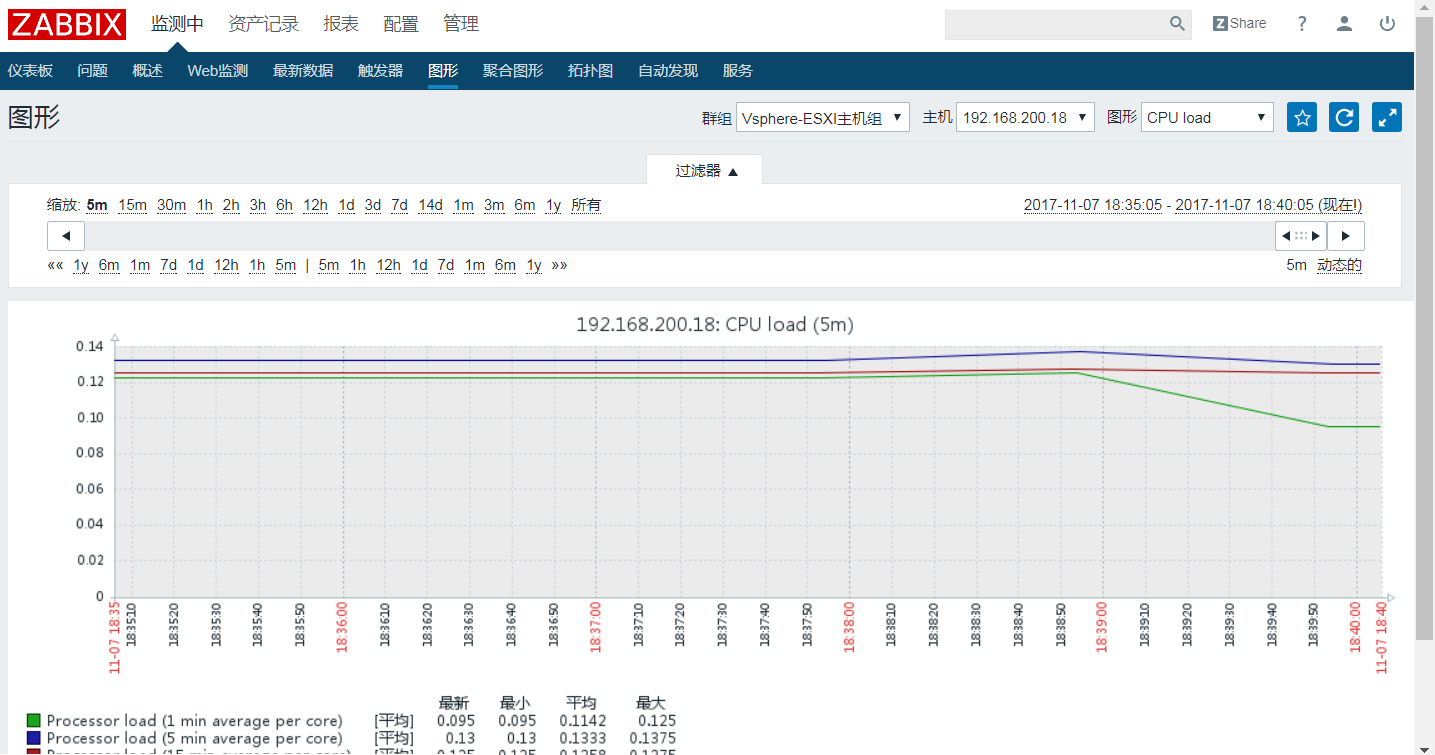The width and height of the screenshot is (1435, 755).
Task: Set zoom to 30m
Action: coord(171,205)
